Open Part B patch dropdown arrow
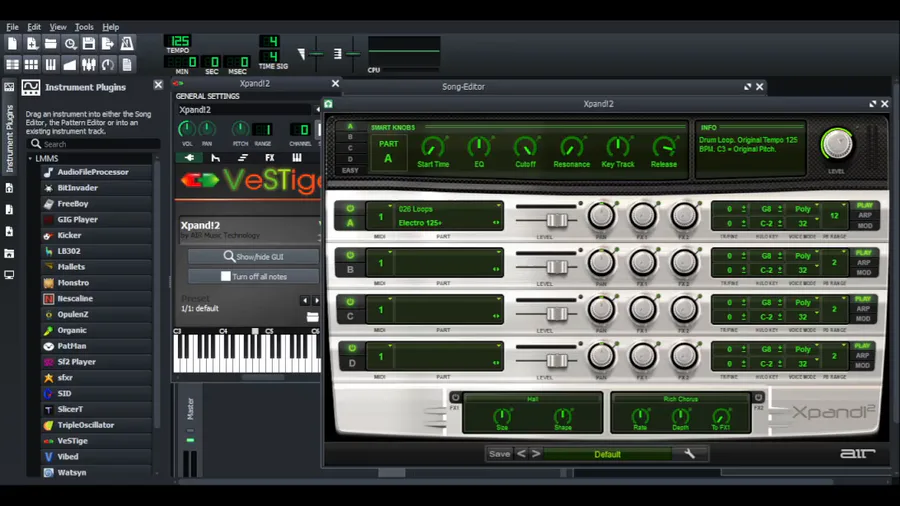The image size is (900, 506). coord(499,252)
